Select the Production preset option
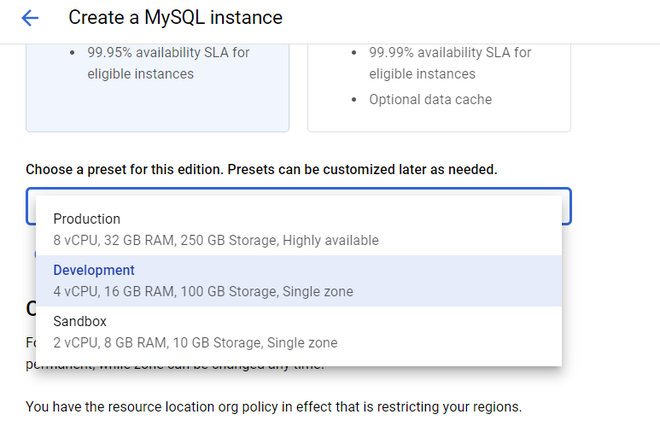Screen dimensions: 660x432 [x=87, y=219]
